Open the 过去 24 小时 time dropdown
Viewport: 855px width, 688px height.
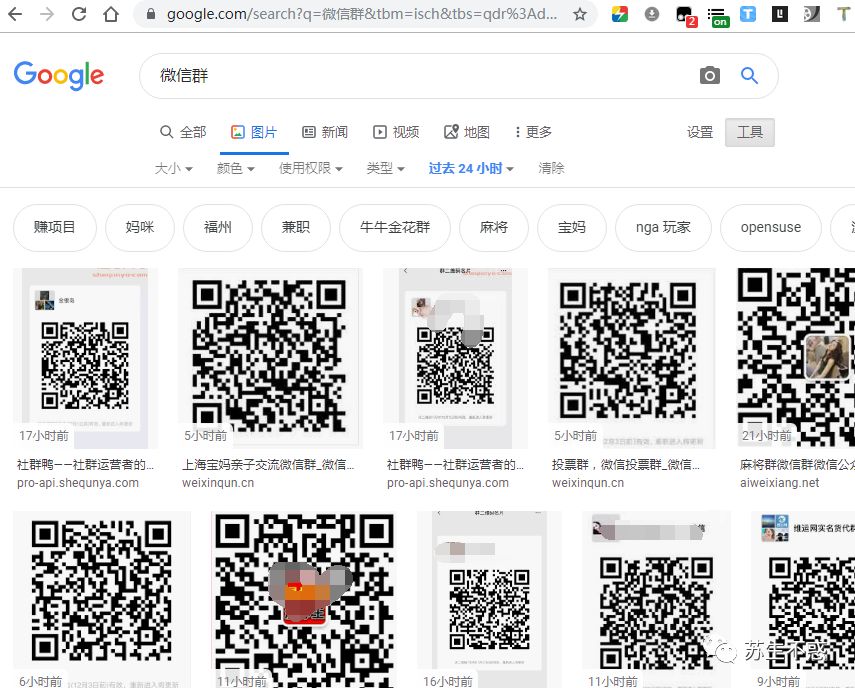pos(471,168)
